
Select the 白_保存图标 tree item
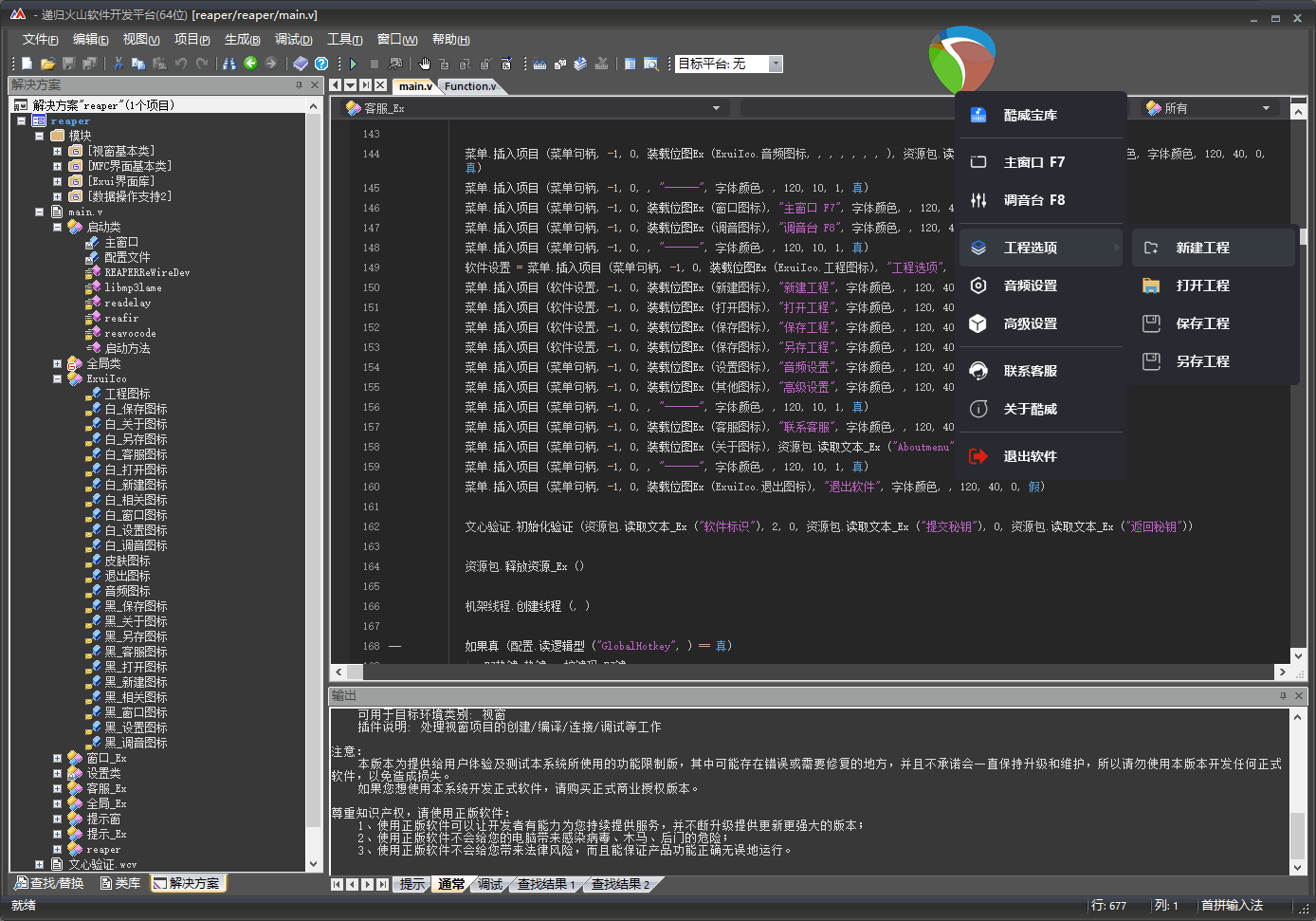(136, 409)
